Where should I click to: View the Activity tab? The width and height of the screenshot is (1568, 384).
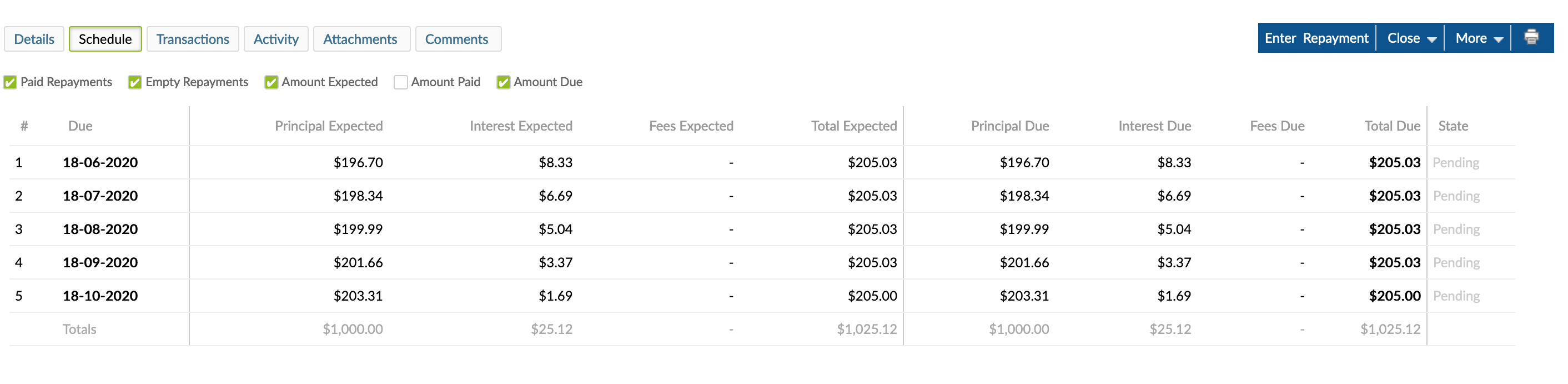276,38
